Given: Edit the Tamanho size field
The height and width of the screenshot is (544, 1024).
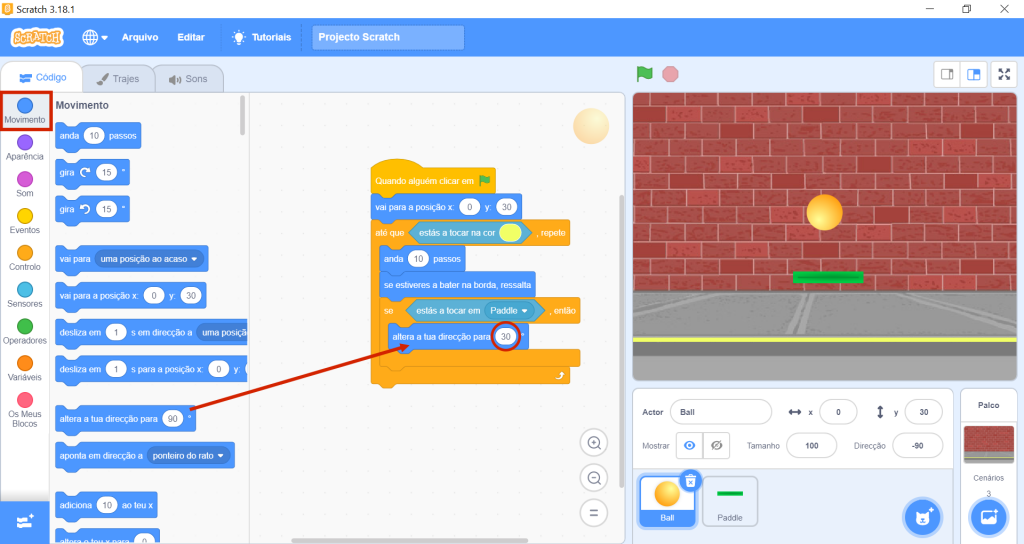Looking at the screenshot, I should click(812, 445).
